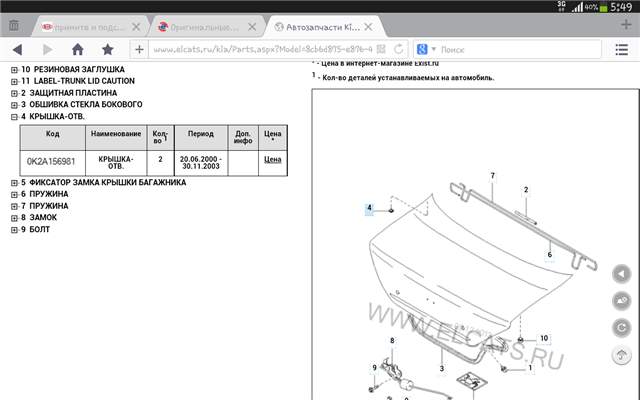Close the Оригинальные tab
Viewport: 640px width, 400px height.
pos(252,27)
